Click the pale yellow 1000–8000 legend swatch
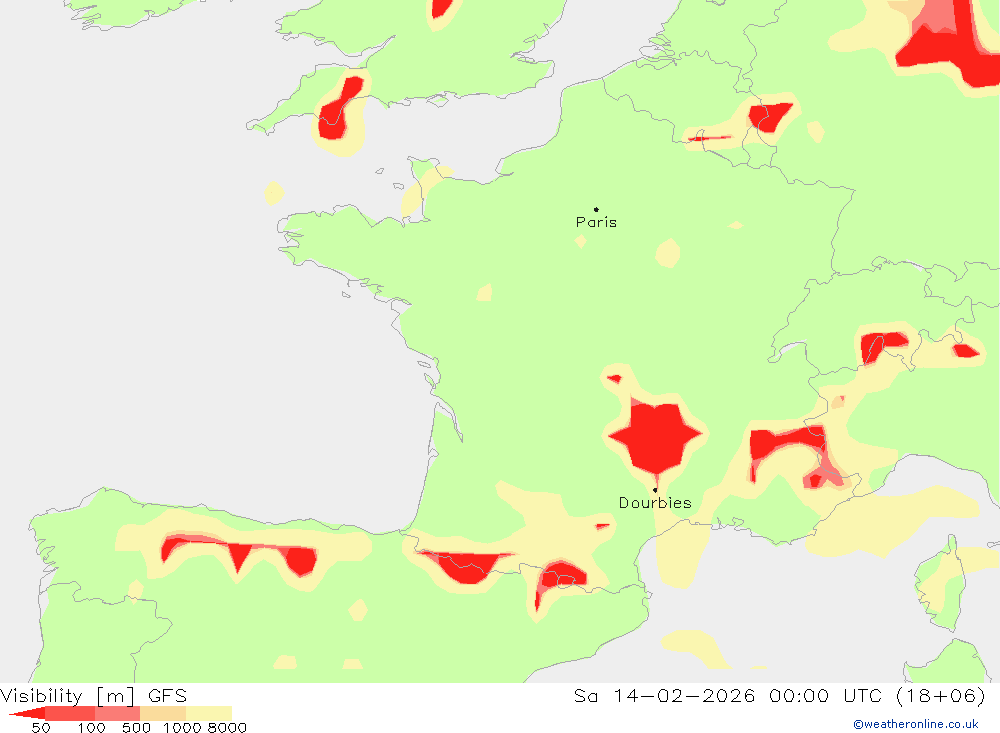 [209, 713]
